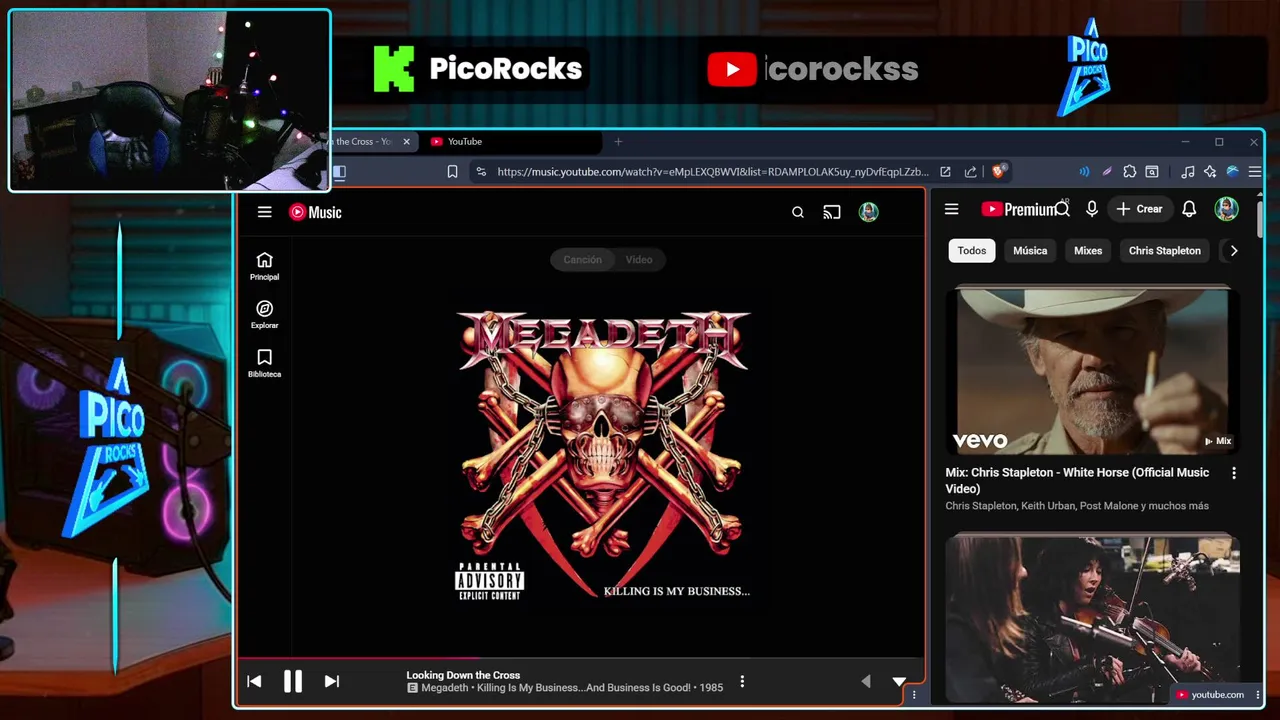The image size is (1280, 720).
Task: Click the youtube.com side panel label
Action: pyautogui.click(x=1210, y=695)
